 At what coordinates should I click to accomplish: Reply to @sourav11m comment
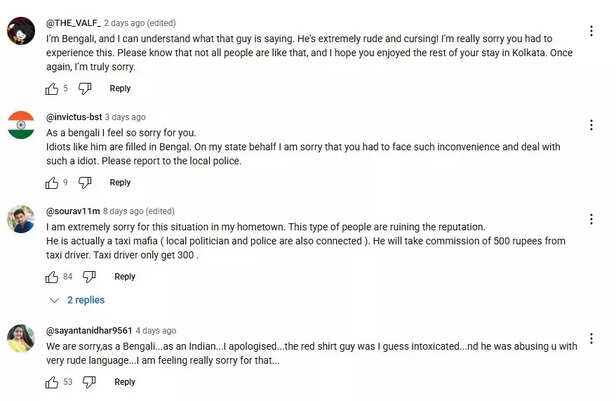point(125,277)
